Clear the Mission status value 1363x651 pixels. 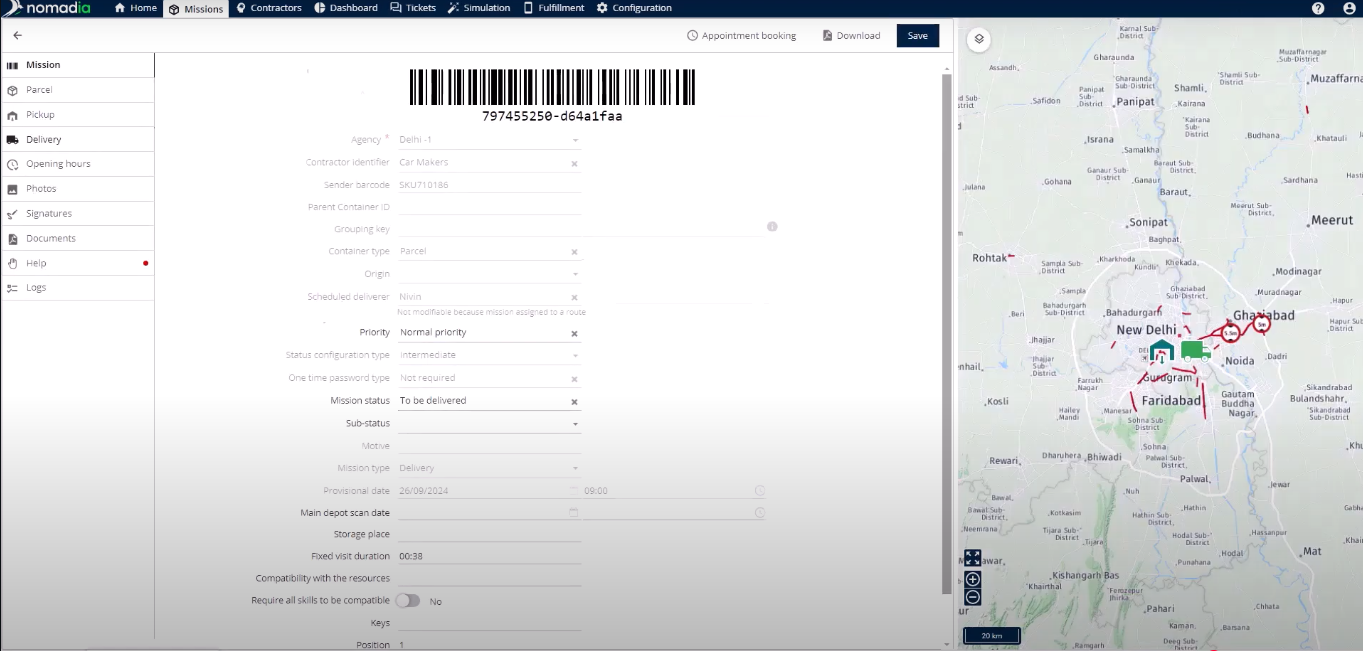[574, 402]
